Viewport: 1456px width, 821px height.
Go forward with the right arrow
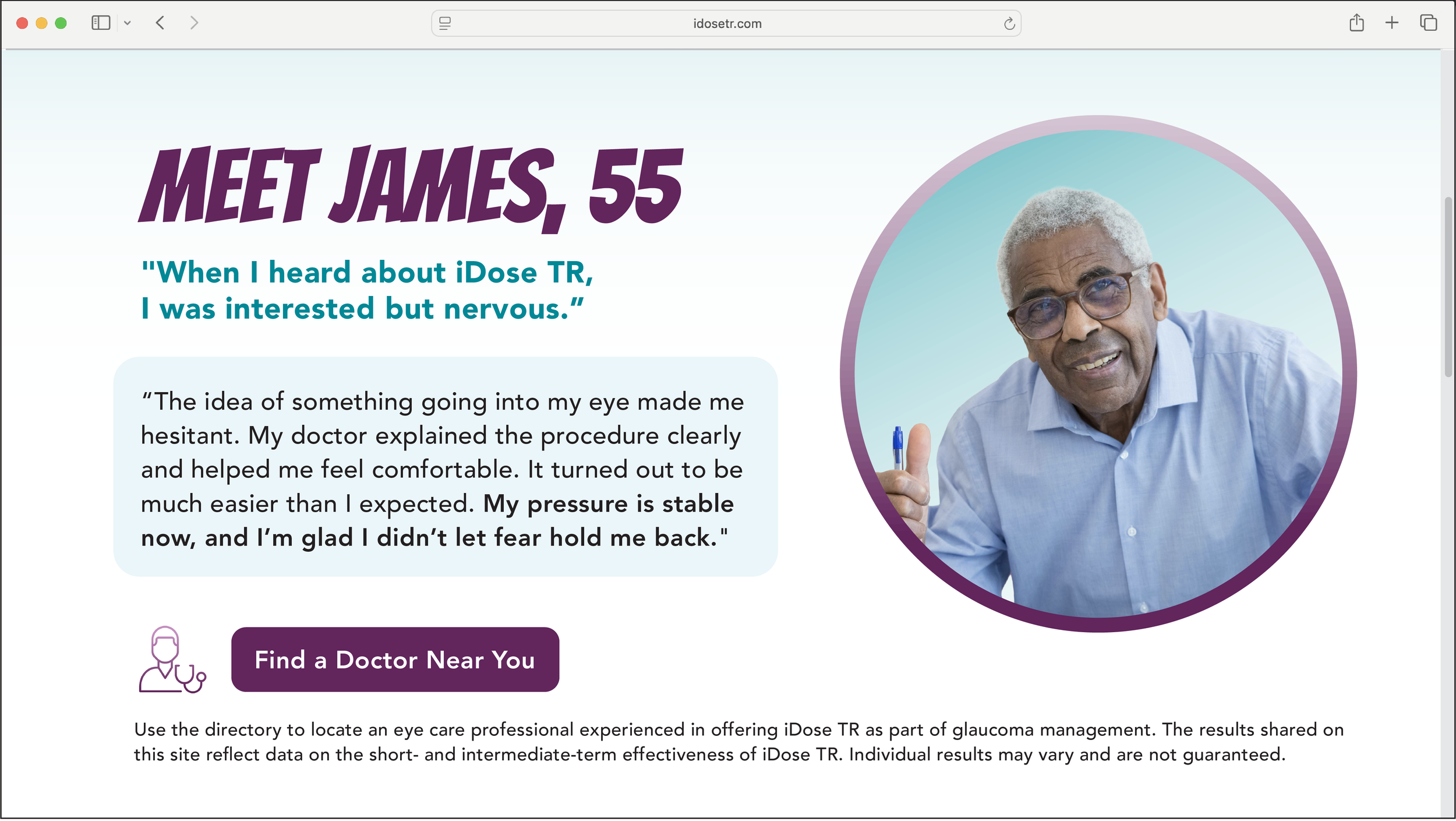tap(194, 23)
